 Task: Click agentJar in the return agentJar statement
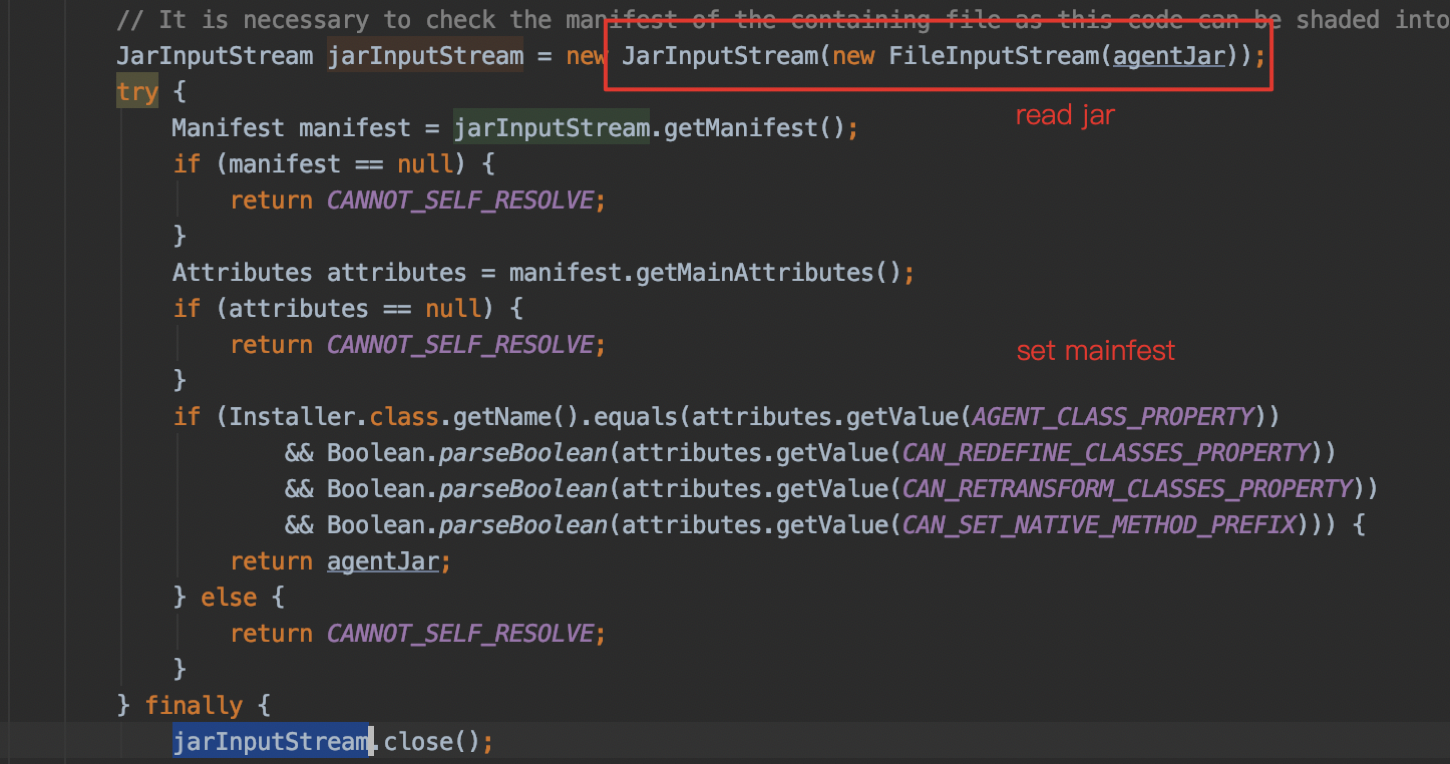coord(383,560)
